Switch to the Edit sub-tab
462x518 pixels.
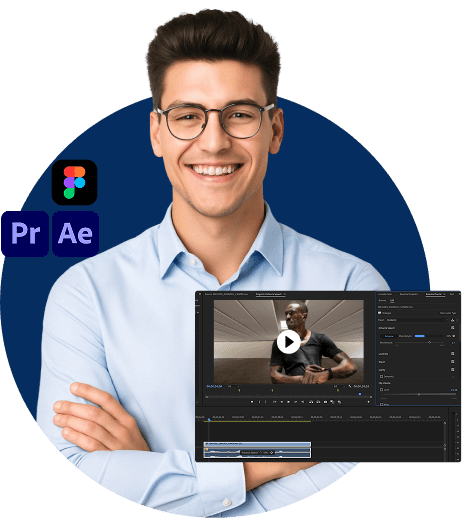392,300
